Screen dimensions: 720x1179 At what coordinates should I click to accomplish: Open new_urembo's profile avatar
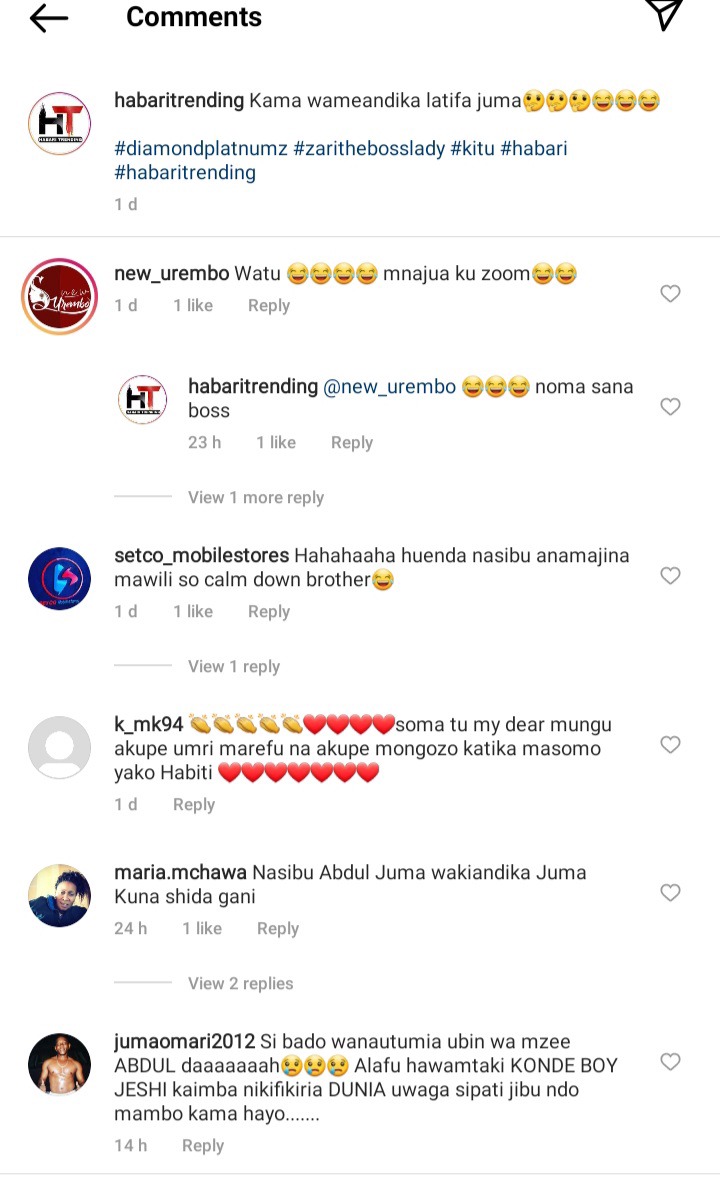click(x=59, y=296)
